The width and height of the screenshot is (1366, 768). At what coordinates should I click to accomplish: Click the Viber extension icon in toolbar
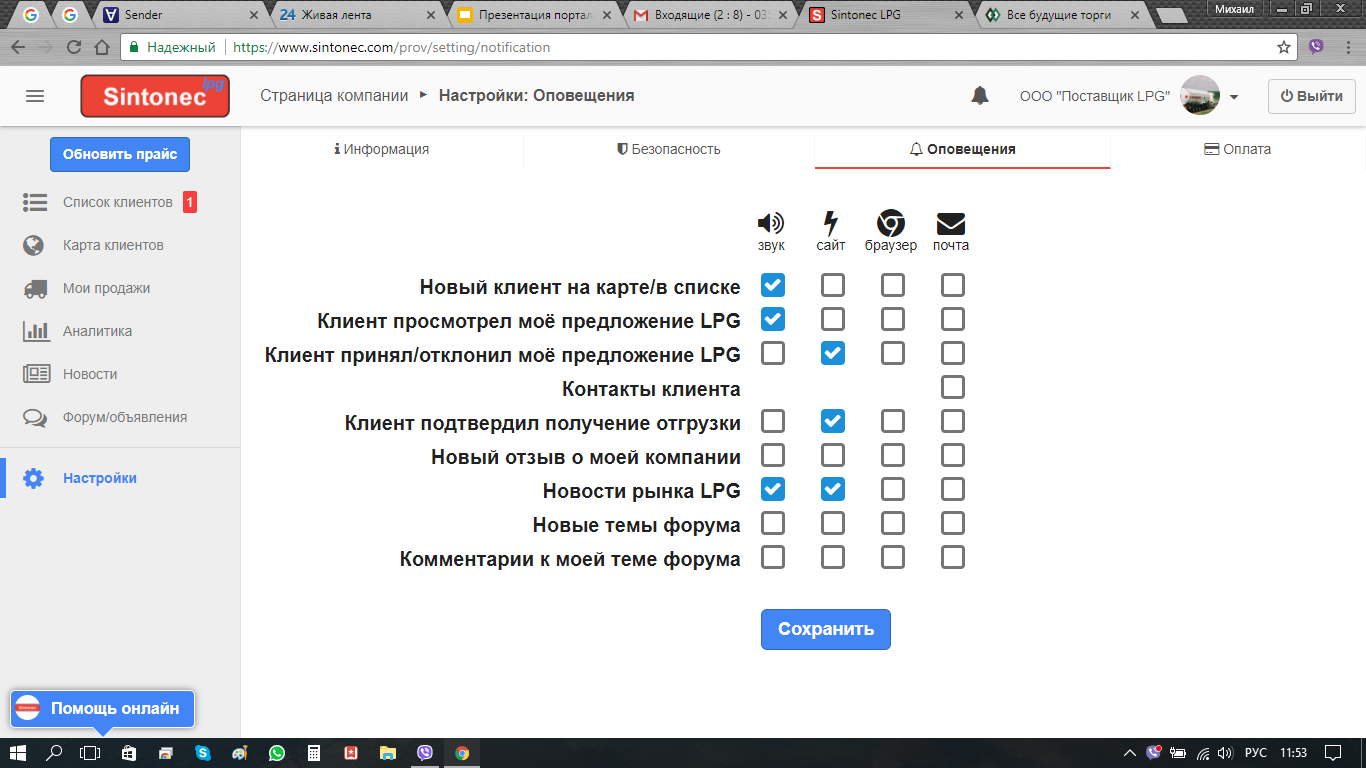click(x=1316, y=47)
